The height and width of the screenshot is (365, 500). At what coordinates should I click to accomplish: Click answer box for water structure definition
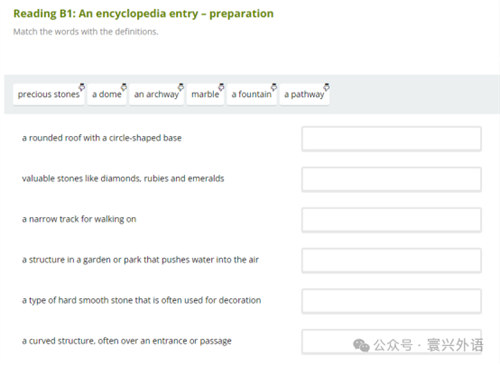[391, 260]
